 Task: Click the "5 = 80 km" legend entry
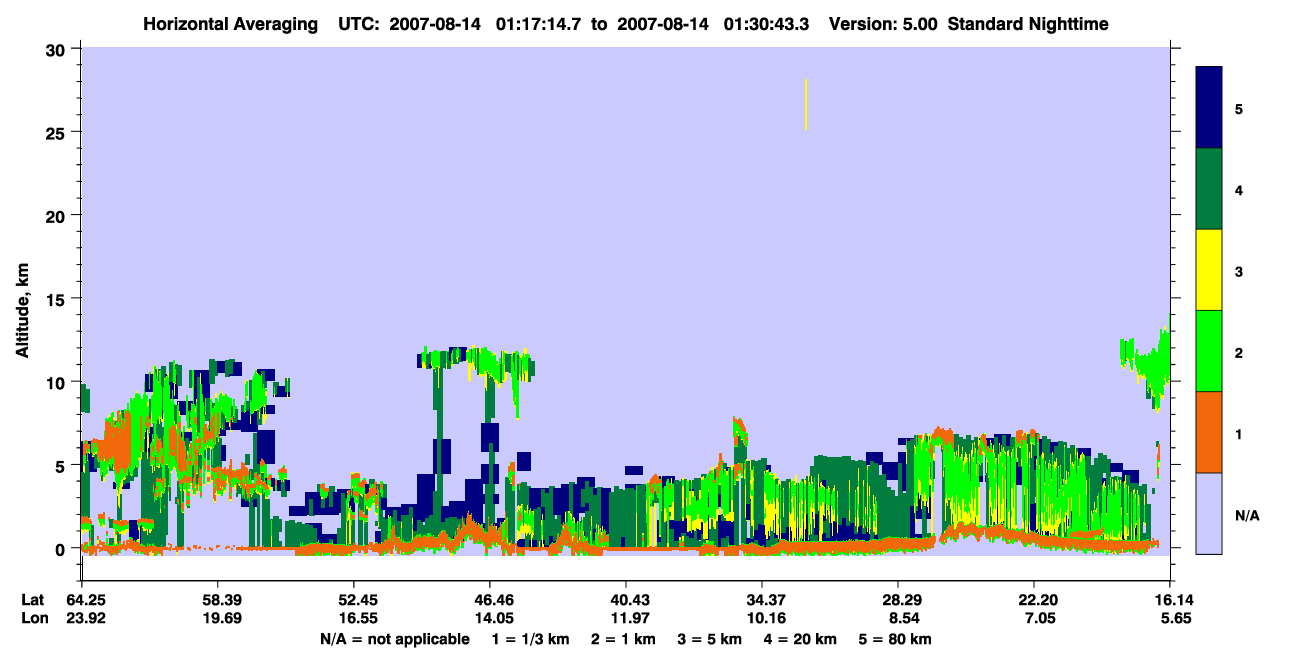(x=895, y=639)
